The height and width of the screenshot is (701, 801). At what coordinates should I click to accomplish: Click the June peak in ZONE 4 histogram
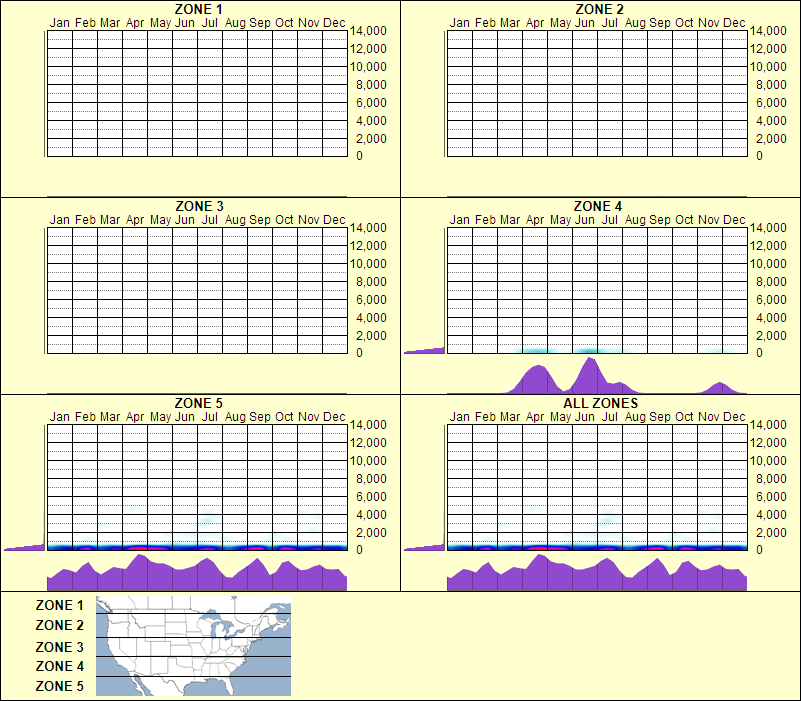click(x=590, y=370)
